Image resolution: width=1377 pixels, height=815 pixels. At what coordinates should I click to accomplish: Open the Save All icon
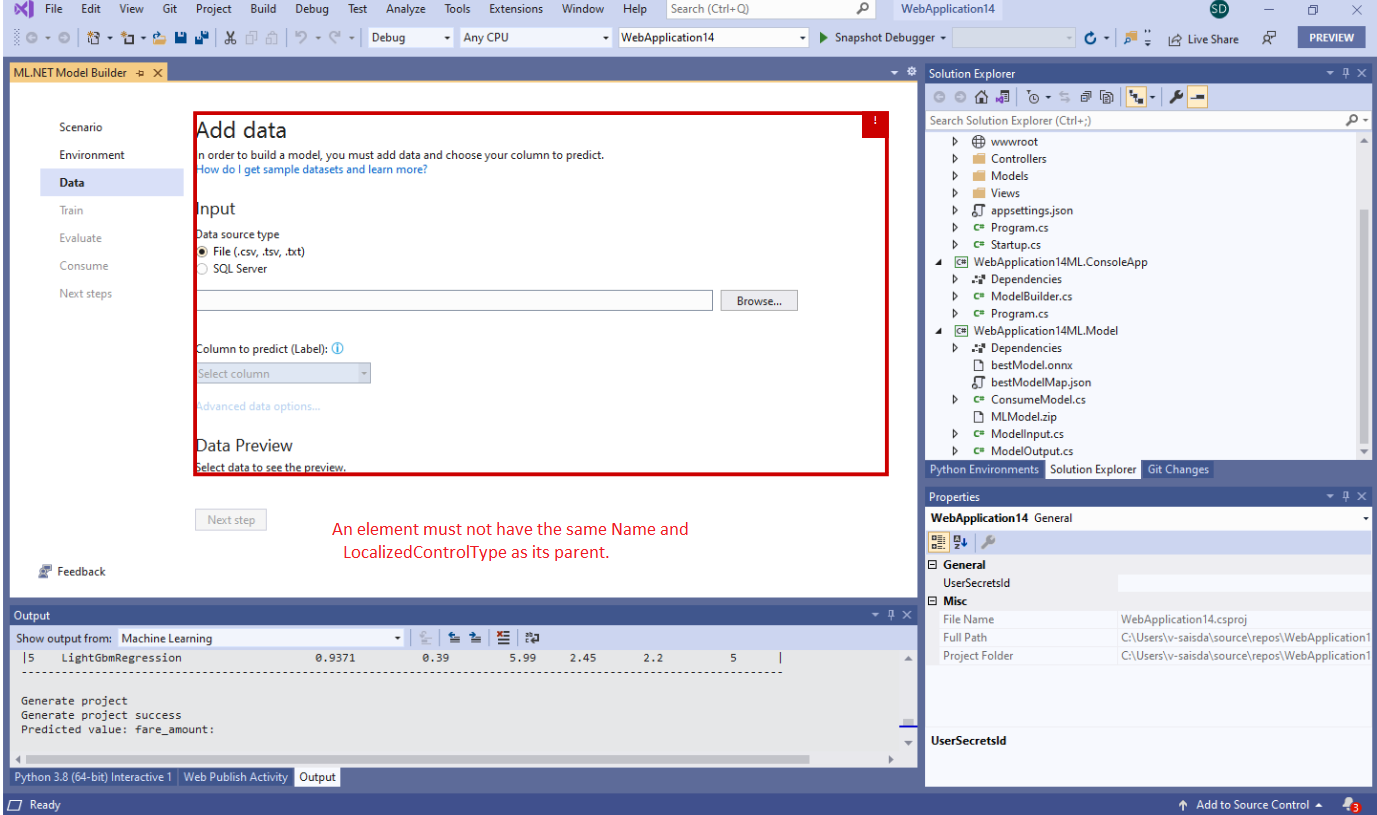pos(202,37)
